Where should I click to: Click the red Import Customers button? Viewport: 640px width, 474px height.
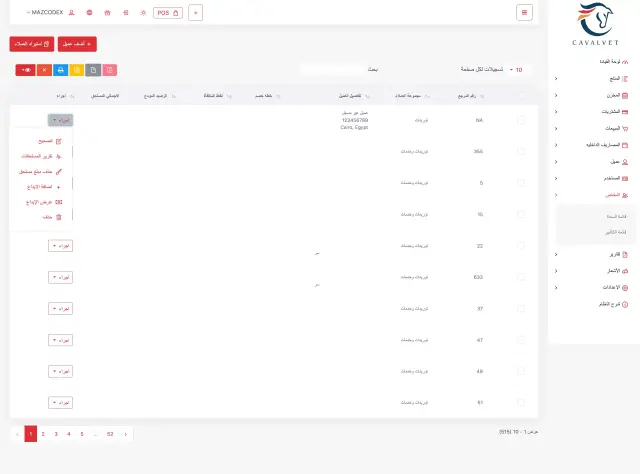(32, 44)
